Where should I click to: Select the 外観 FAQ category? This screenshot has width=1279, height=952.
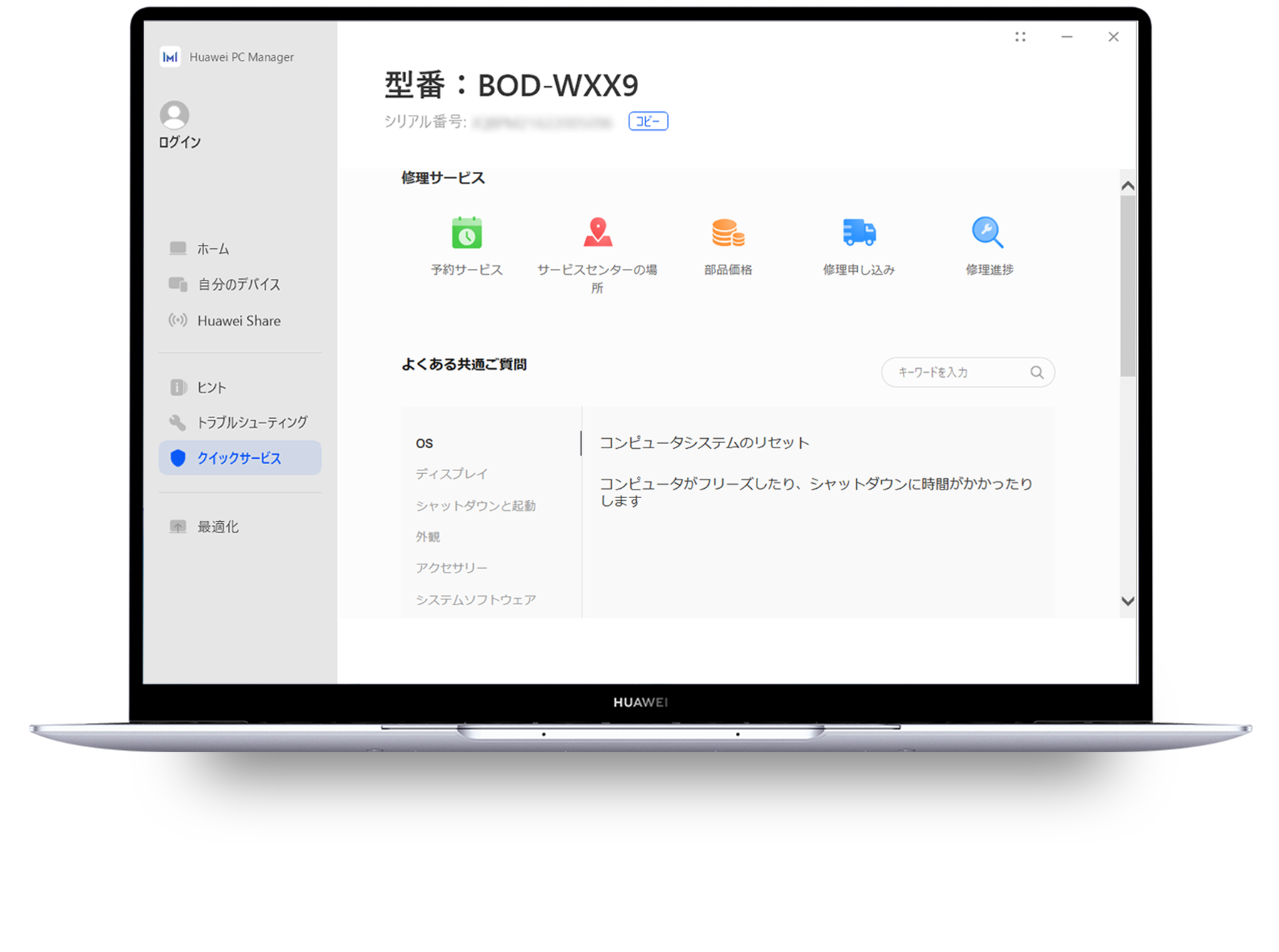coord(428,537)
